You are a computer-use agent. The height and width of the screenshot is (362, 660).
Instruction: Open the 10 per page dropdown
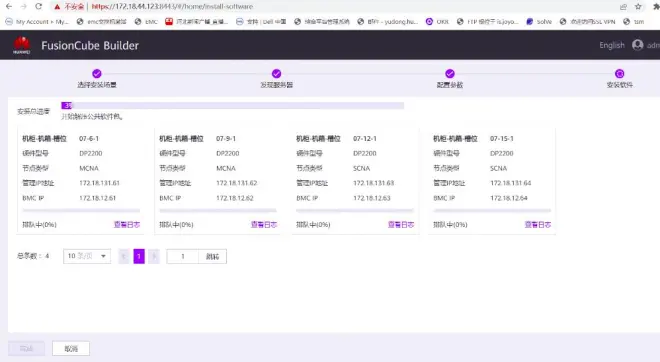[x=87, y=256]
